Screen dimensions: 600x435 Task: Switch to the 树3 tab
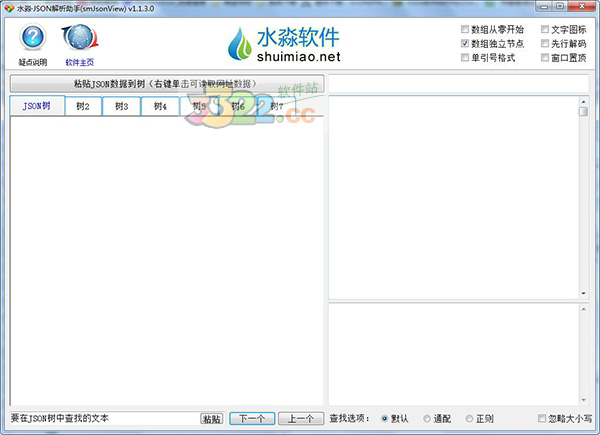tap(121, 106)
